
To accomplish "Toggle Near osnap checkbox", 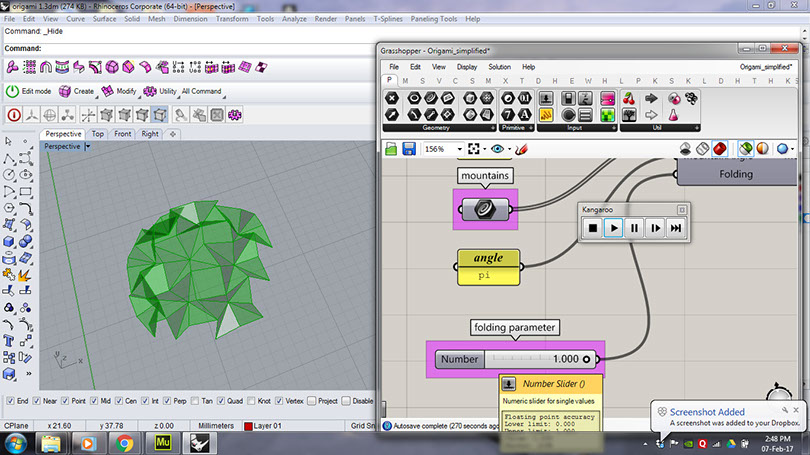I will tap(37, 401).
